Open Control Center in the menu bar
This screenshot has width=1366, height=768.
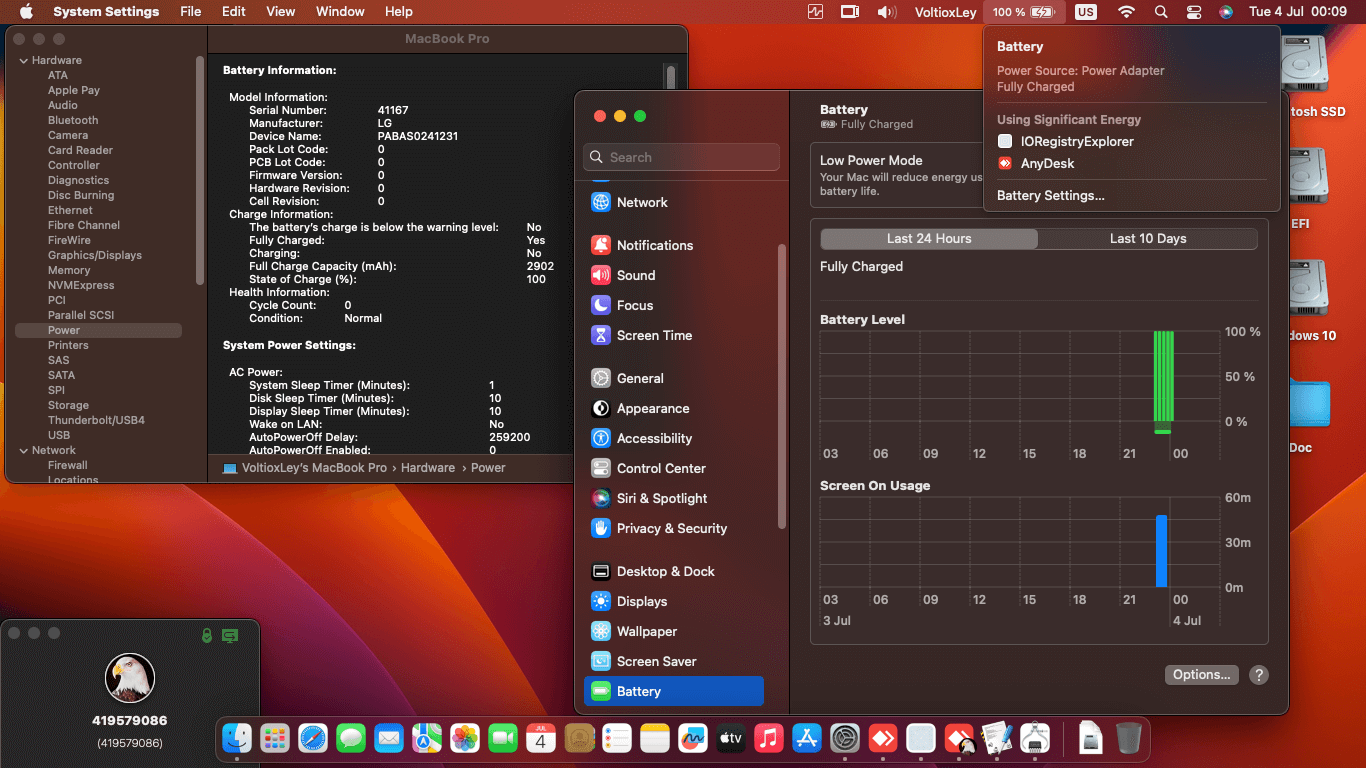tap(1194, 12)
